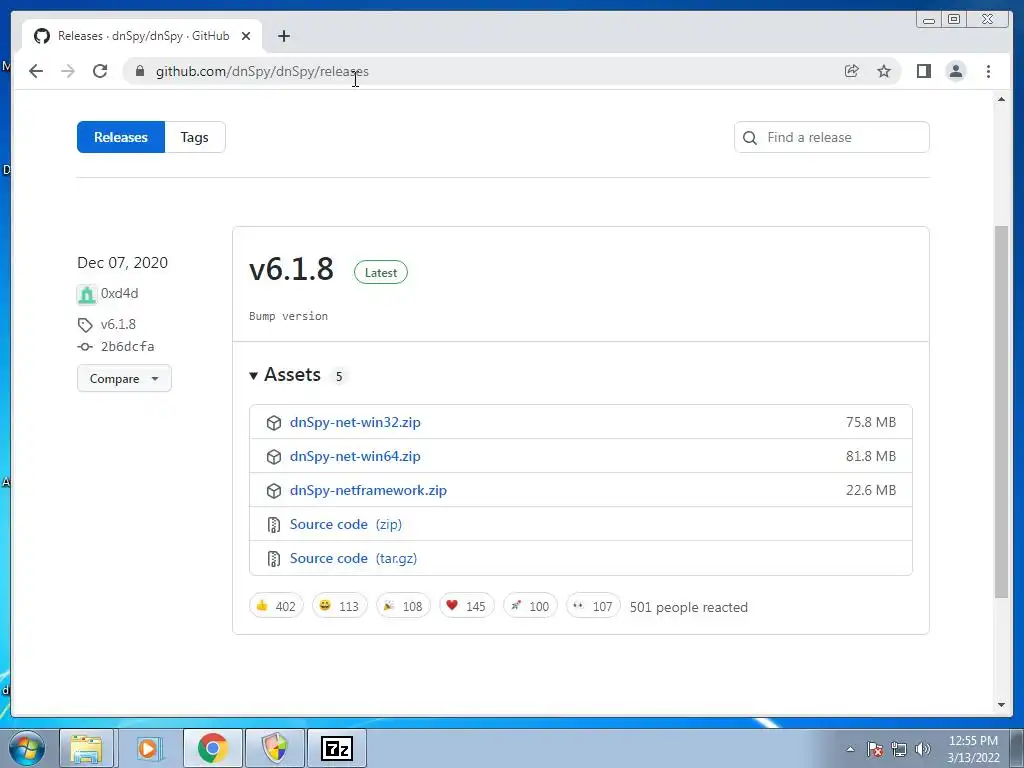Select the Releases dnSpy GitHub tab
The height and width of the screenshot is (768, 1024).
pyautogui.click(x=142, y=36)
